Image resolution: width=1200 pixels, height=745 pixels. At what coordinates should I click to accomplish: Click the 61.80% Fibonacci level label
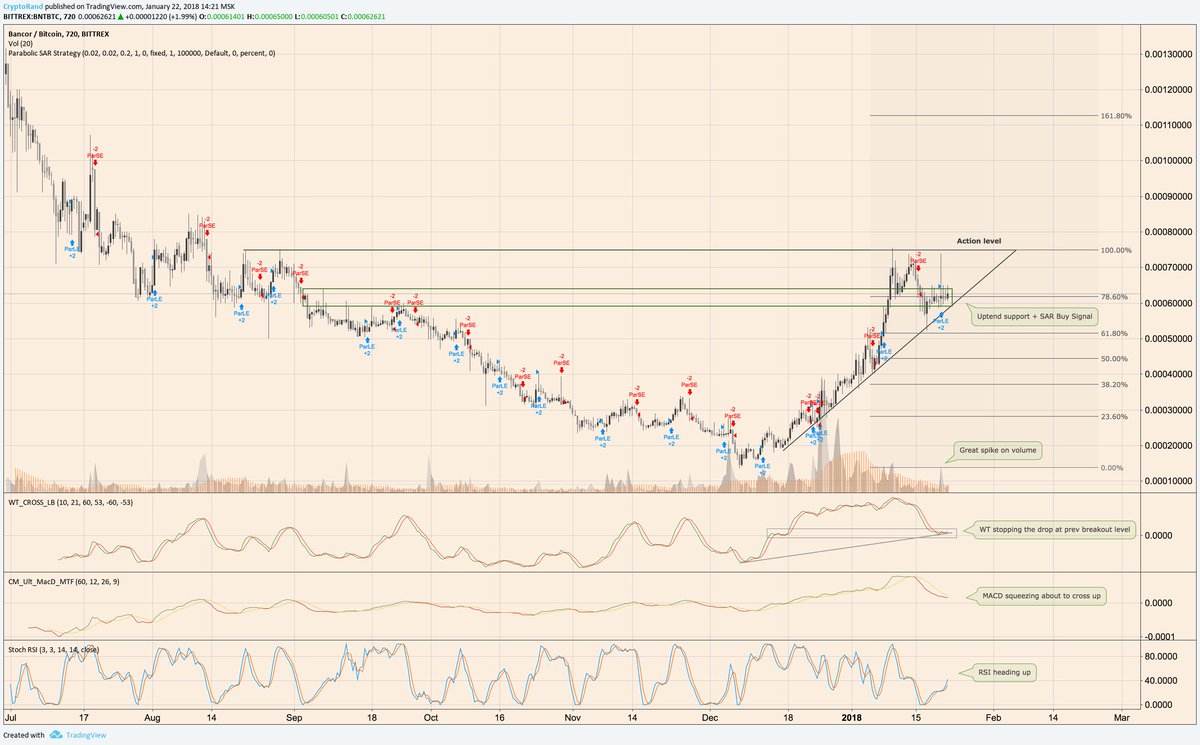click(1113, 334)
